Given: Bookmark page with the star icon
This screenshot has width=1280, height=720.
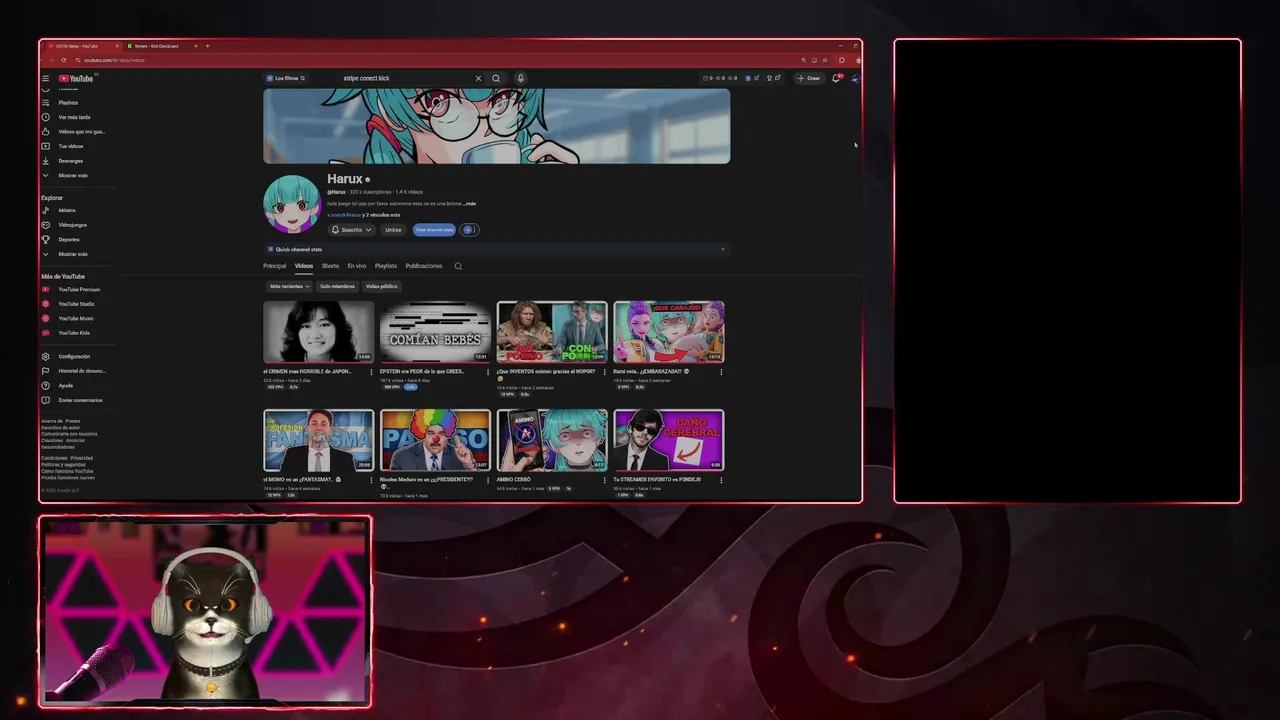Looking at the screenshot, I should [x=824, y=60].
